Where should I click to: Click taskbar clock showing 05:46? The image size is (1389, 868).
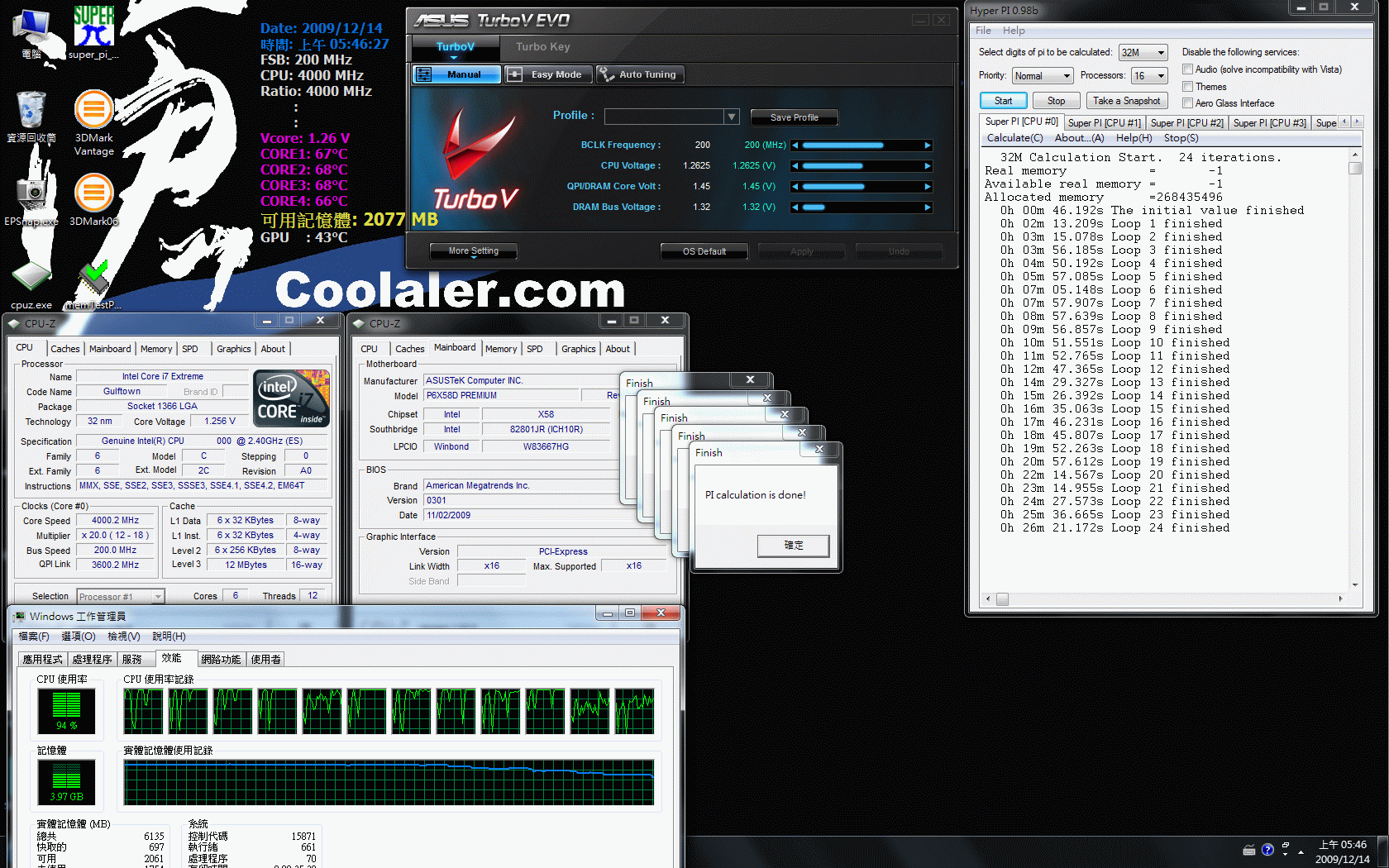[1343, 851]
